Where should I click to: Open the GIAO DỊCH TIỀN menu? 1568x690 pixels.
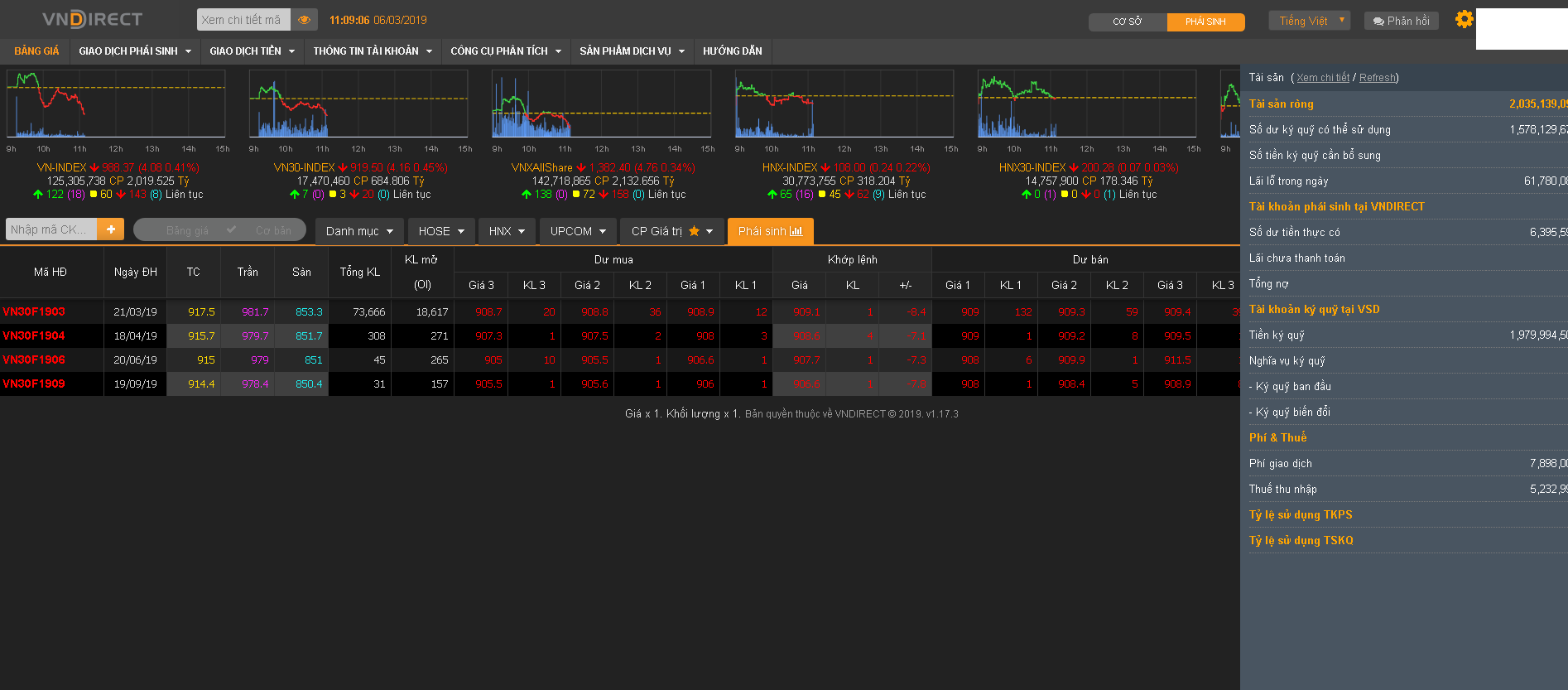pyautogui.click(x=252, y=51)
